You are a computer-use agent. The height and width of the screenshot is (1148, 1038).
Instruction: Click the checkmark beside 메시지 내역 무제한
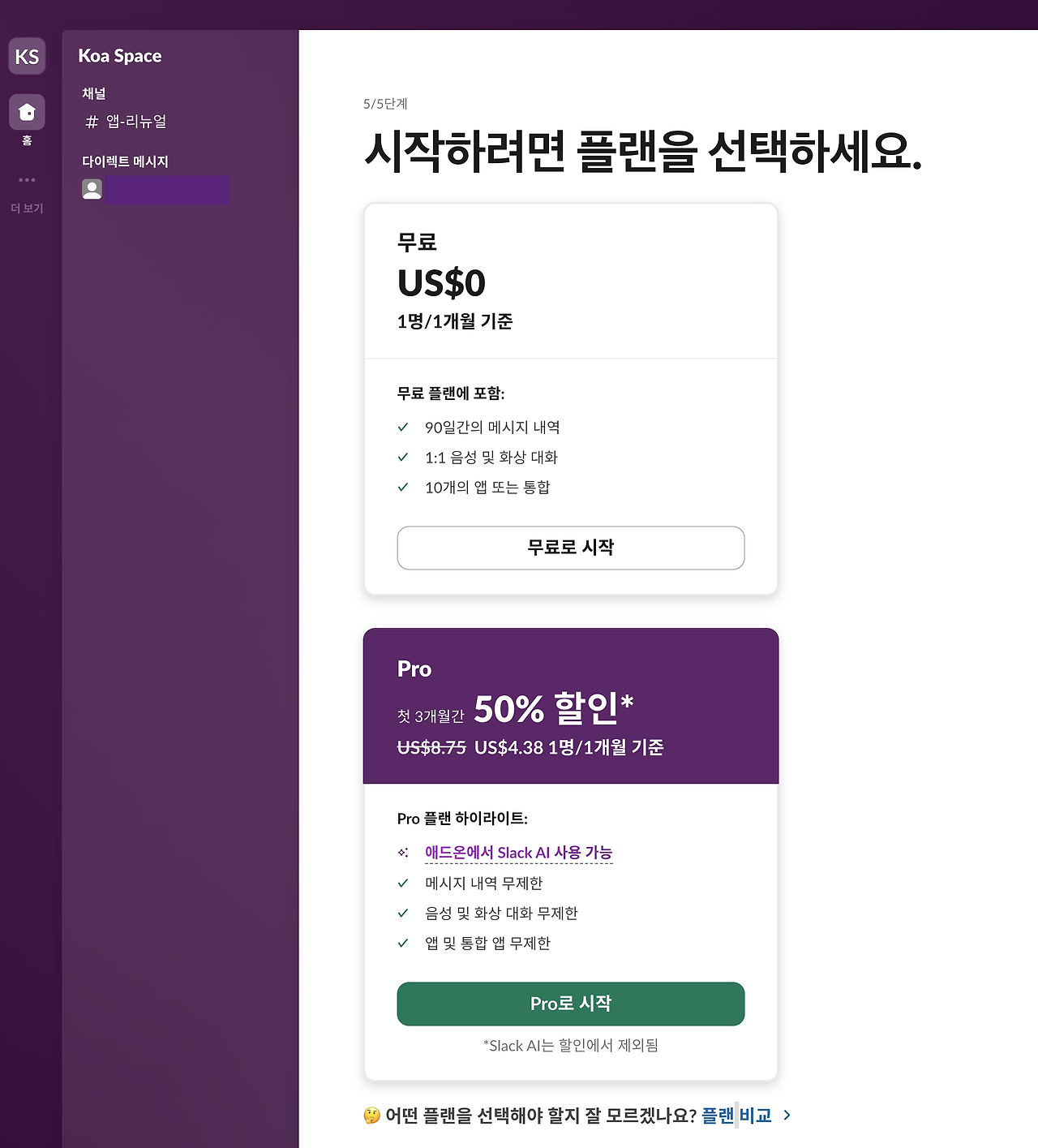pos(403,883)
